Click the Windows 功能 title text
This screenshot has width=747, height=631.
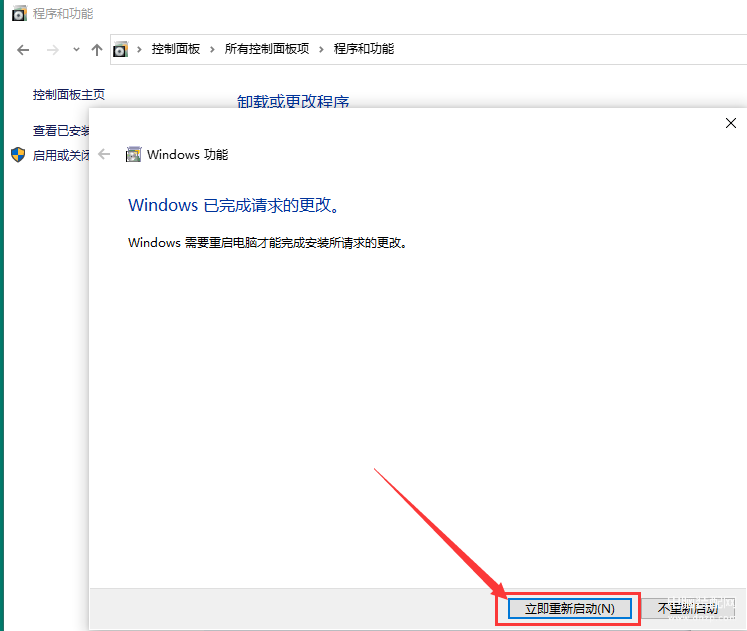point(188,155)
